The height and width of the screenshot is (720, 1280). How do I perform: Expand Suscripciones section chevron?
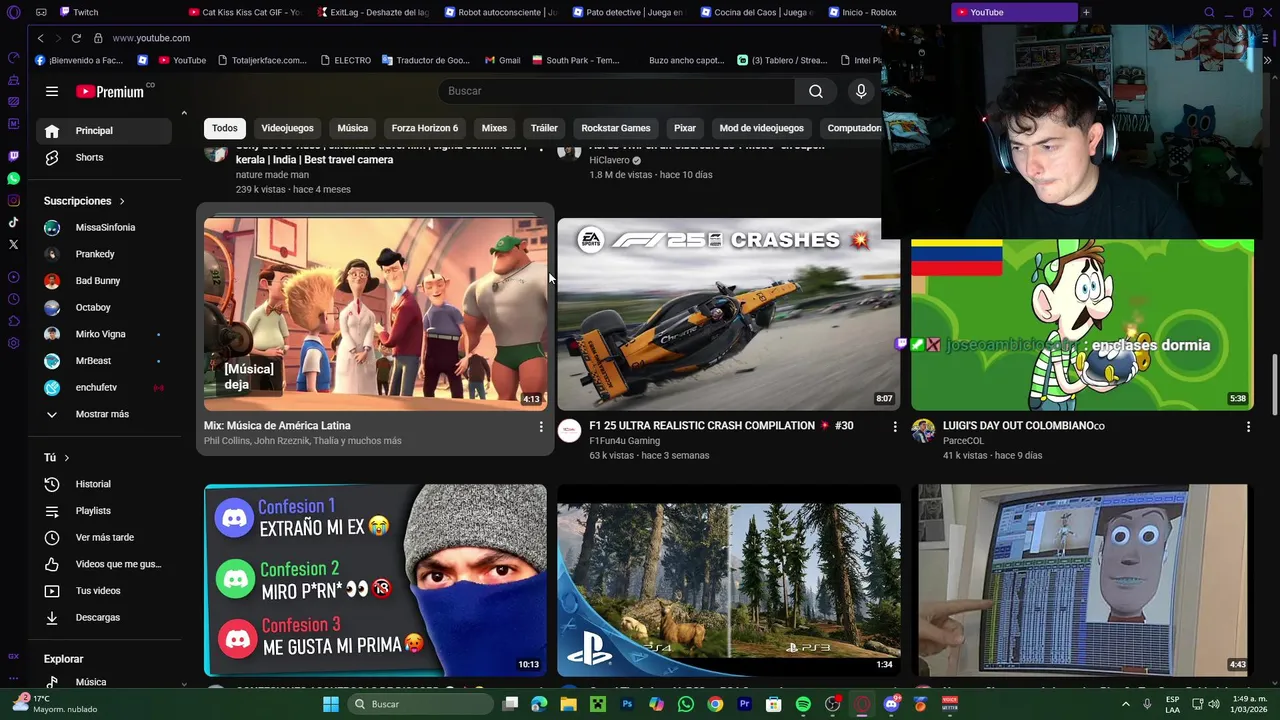coord(122,201)
